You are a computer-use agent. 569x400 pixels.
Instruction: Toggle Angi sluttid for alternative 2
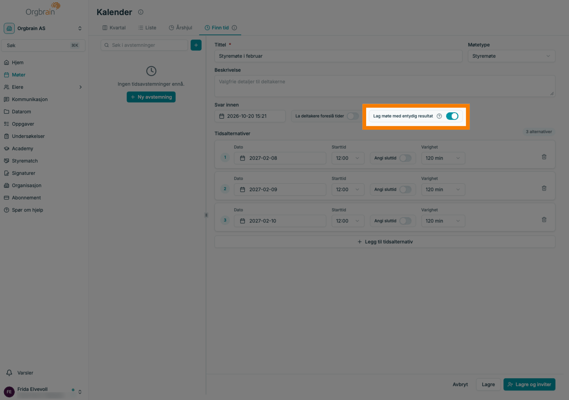(x=405, y=189)
